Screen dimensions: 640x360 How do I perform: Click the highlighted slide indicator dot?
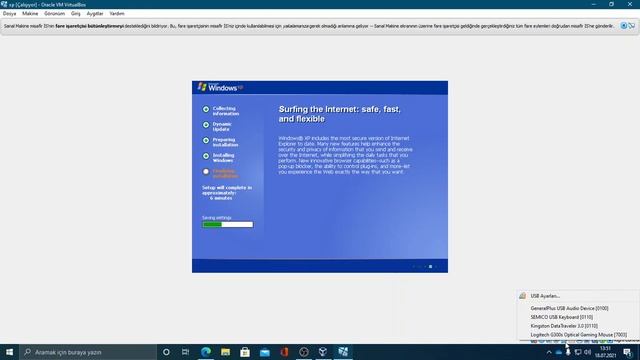coord(430,267)
